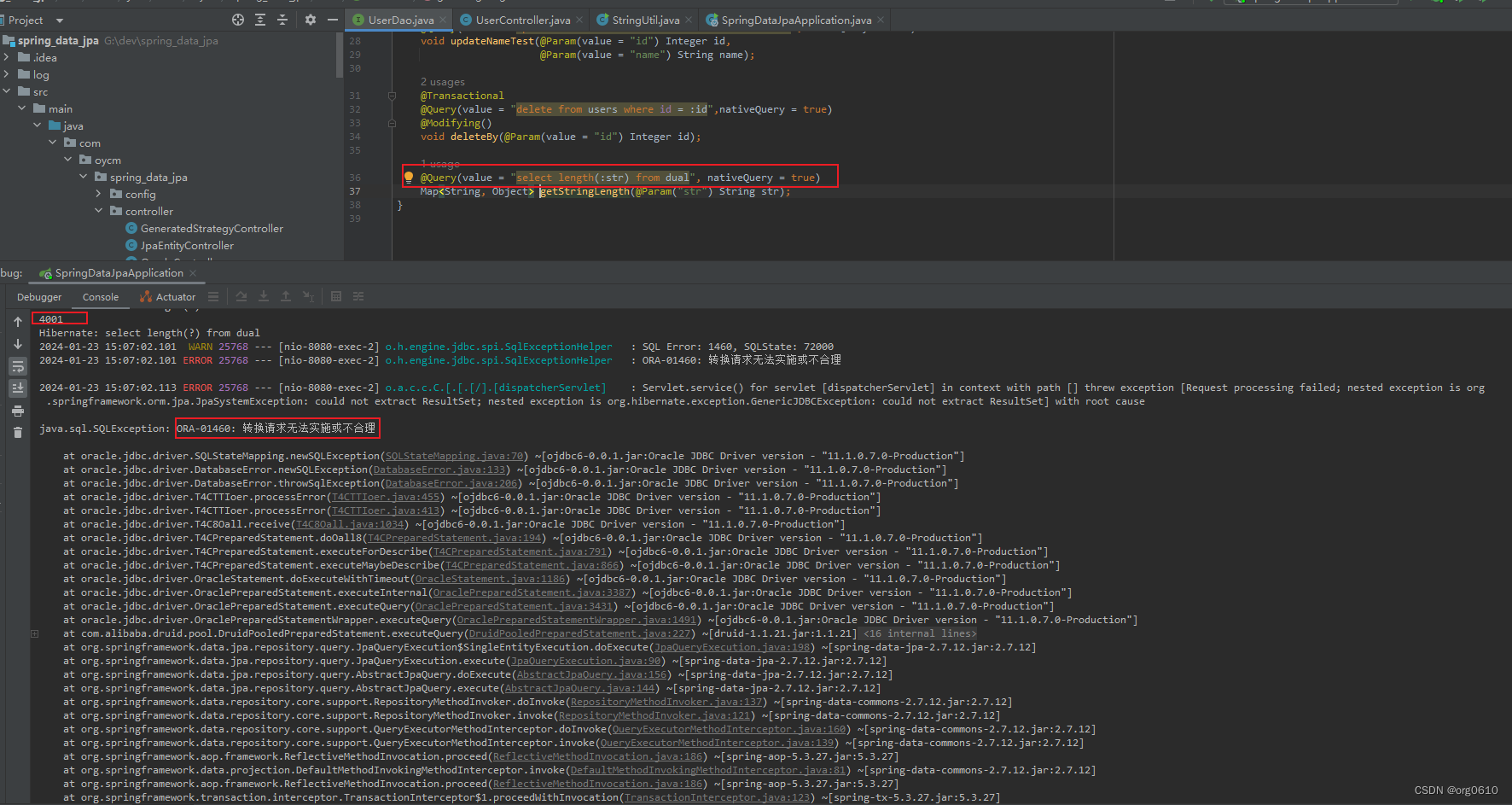Open TransactionInterceptor.java:123 stack trace link

click(x=718, y=797)
